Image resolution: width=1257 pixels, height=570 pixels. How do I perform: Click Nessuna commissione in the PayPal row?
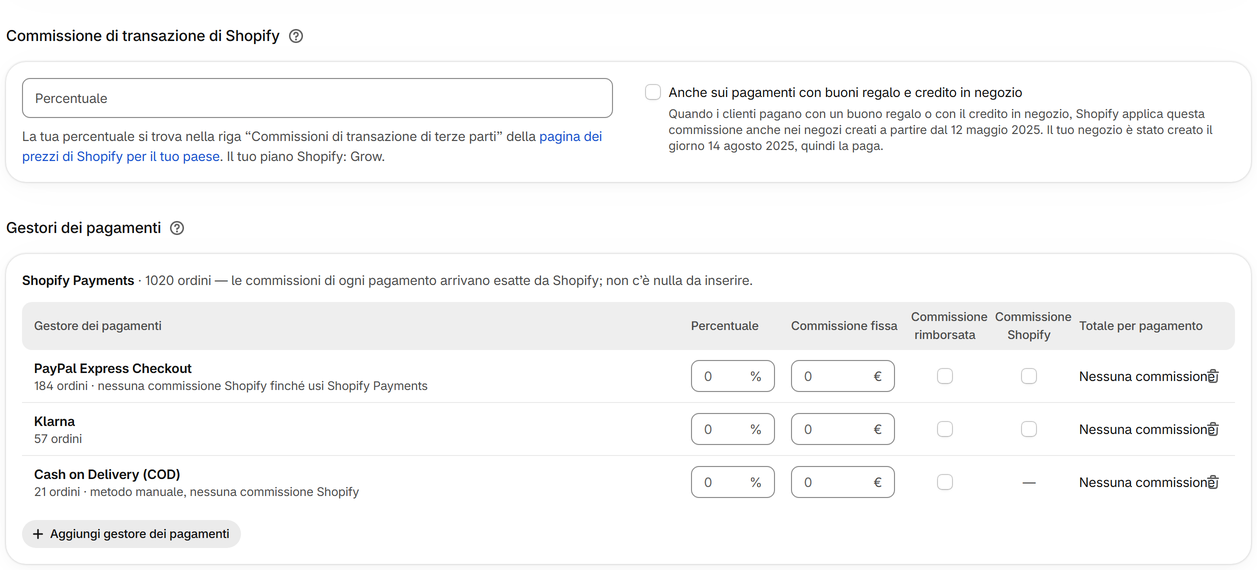1143,376
